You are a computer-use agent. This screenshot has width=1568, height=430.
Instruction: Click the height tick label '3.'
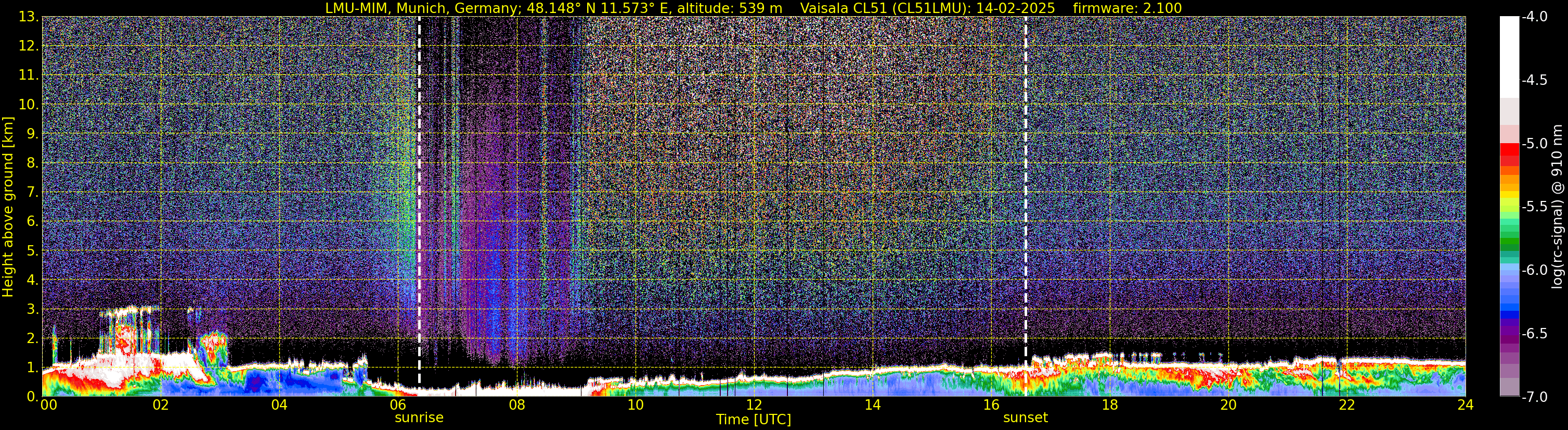pos(32,309)
